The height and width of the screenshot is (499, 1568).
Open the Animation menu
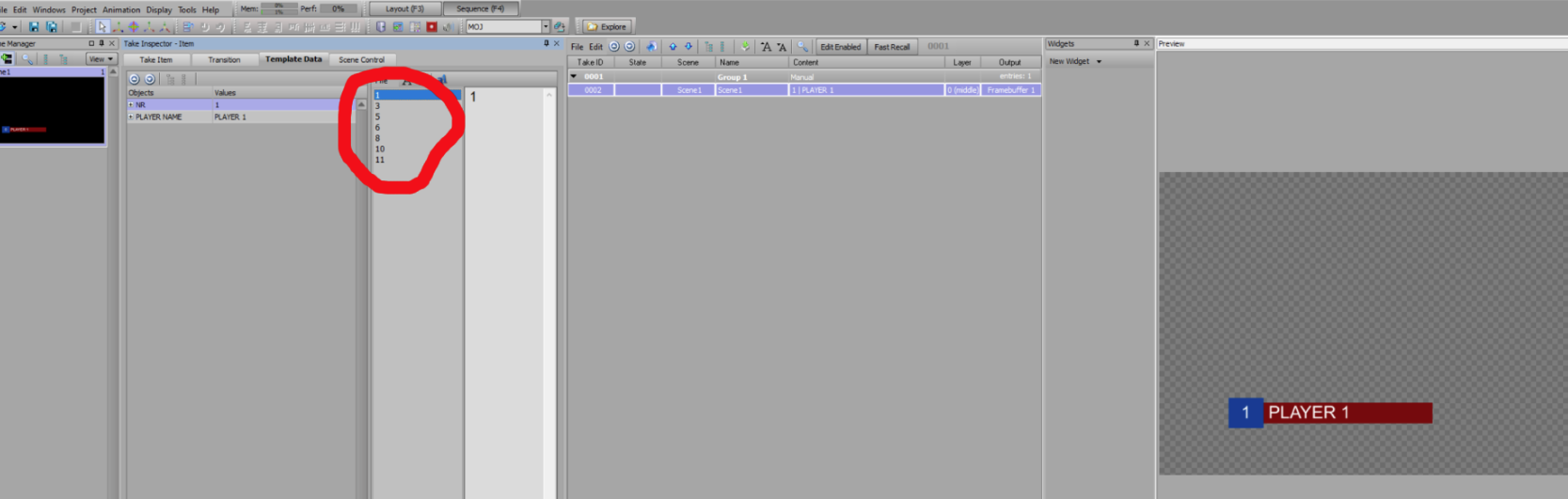[121, 9]
